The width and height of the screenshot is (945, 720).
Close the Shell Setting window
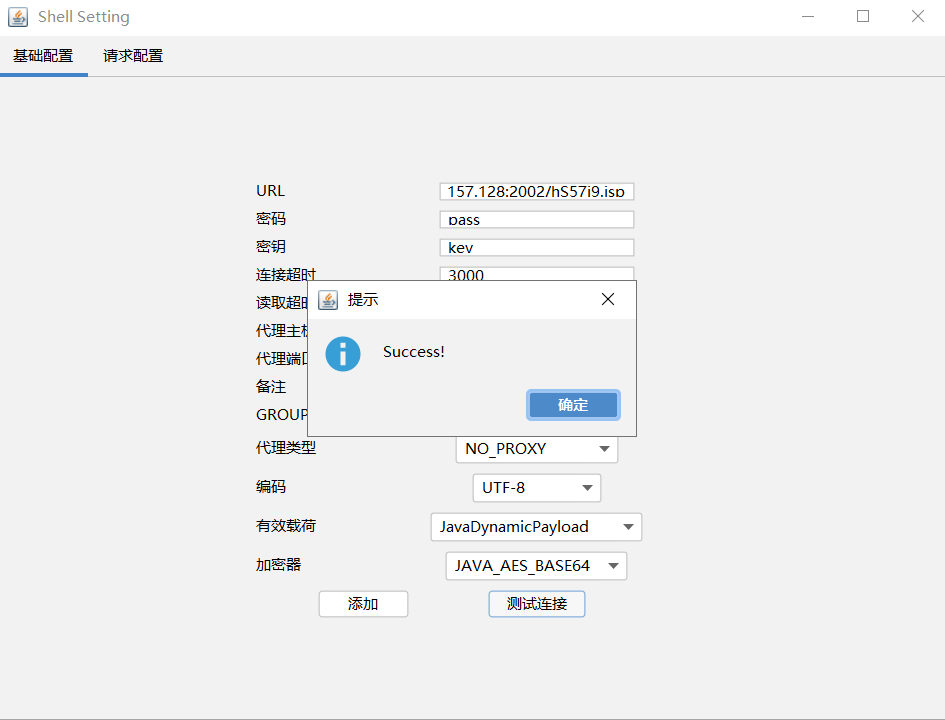pyautogui.click(x=918, y=17)
